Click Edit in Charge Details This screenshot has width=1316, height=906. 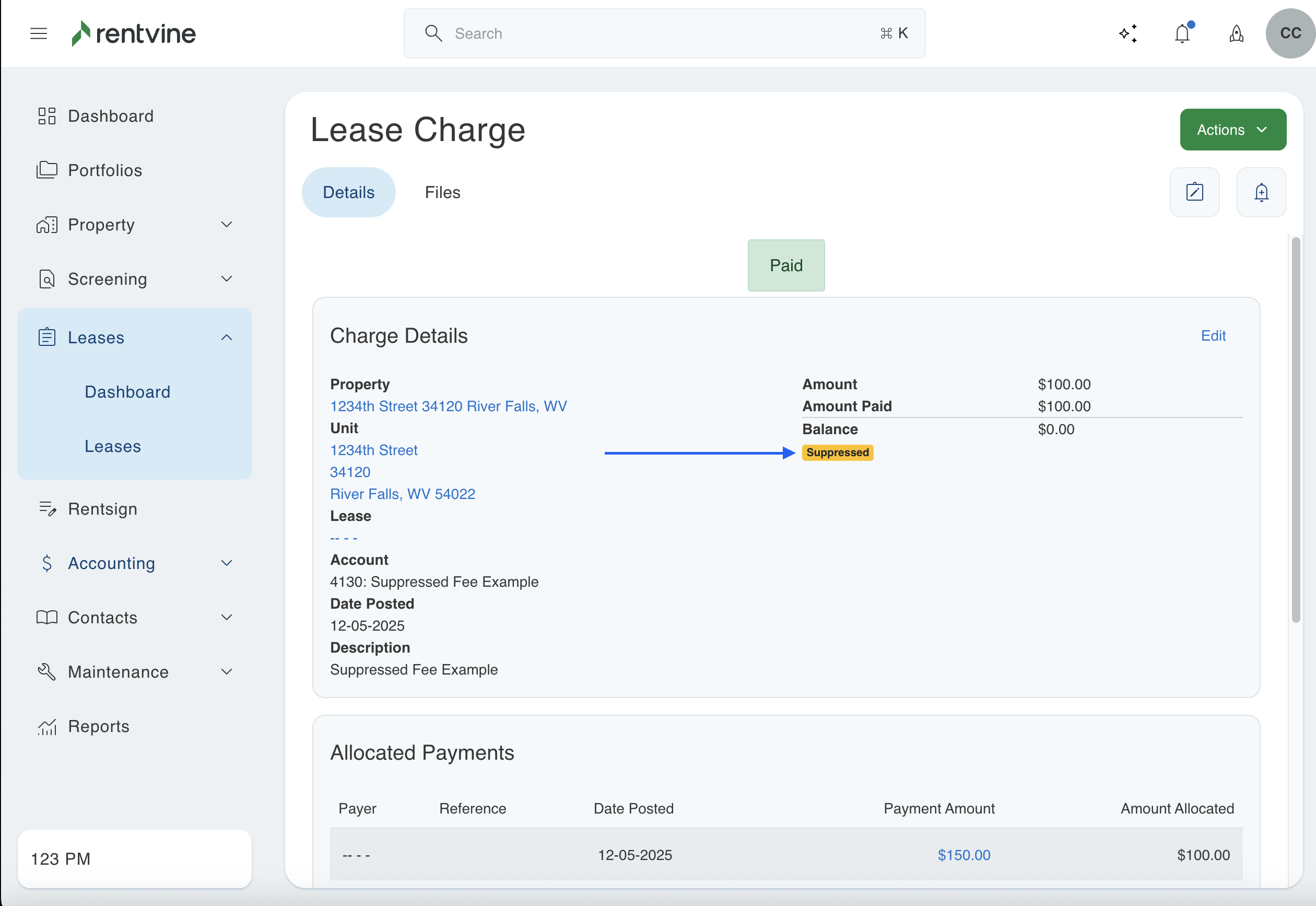click(1213, 336)
